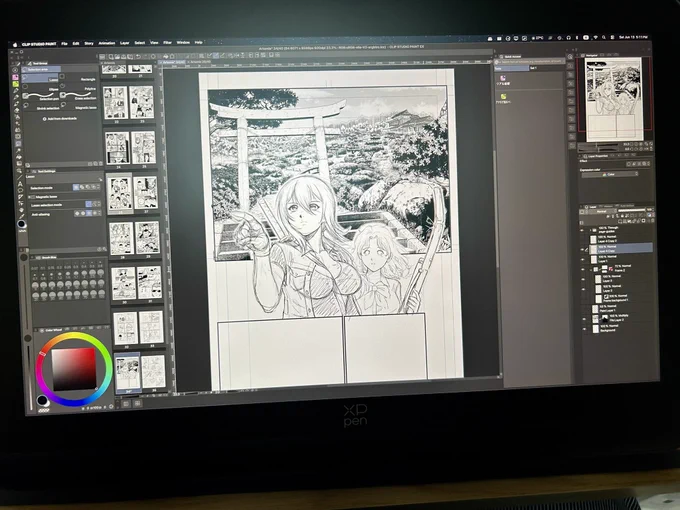The image size is (680, 510).
Task: Adjust the layer opacity slider
Action: tap(631, 210)
